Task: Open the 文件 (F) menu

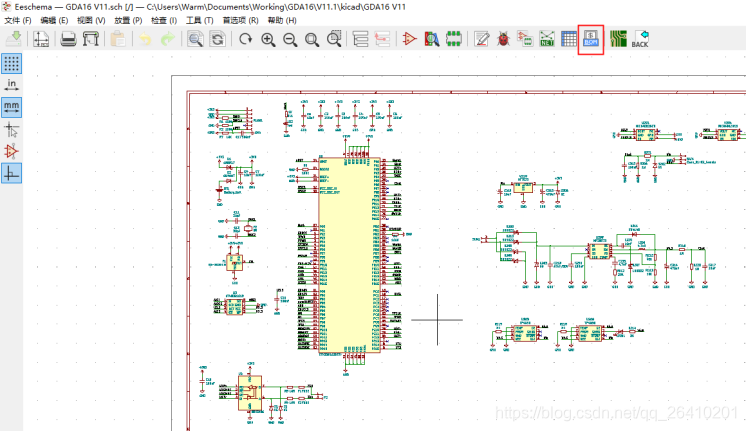Action: 18,20
